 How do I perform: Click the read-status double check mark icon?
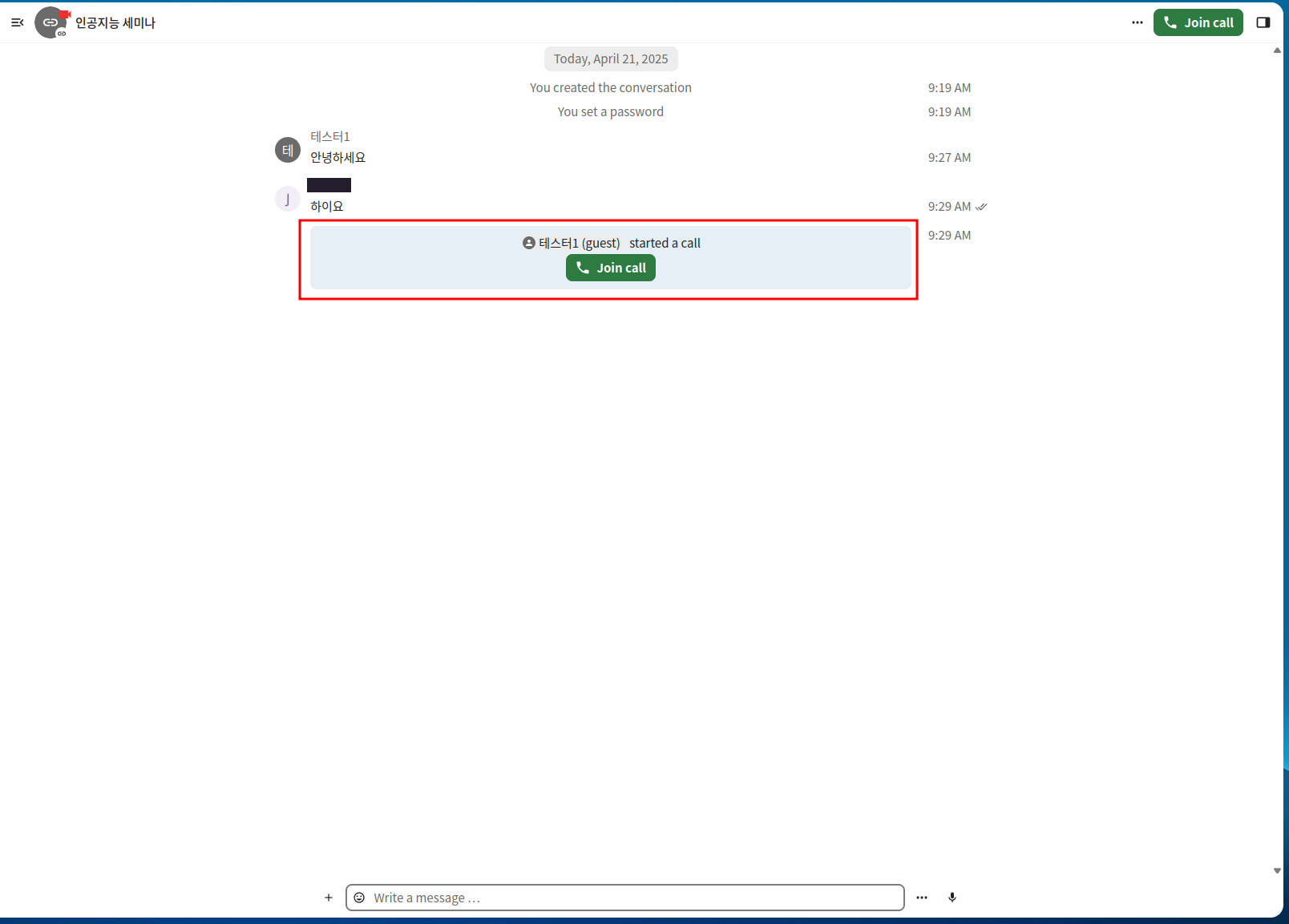pos(981,207)
